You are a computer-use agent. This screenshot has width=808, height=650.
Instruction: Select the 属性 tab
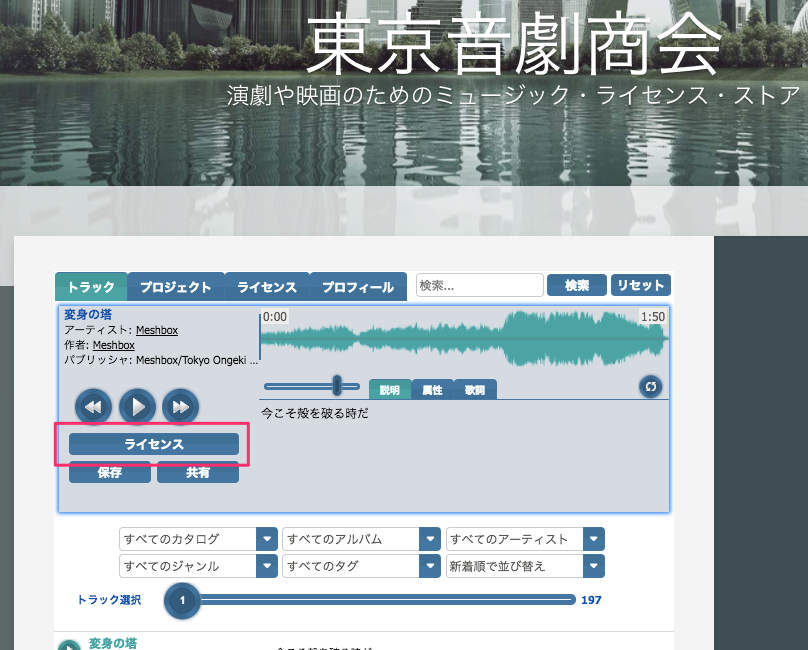pyautogui.click(x=432, y=390)
